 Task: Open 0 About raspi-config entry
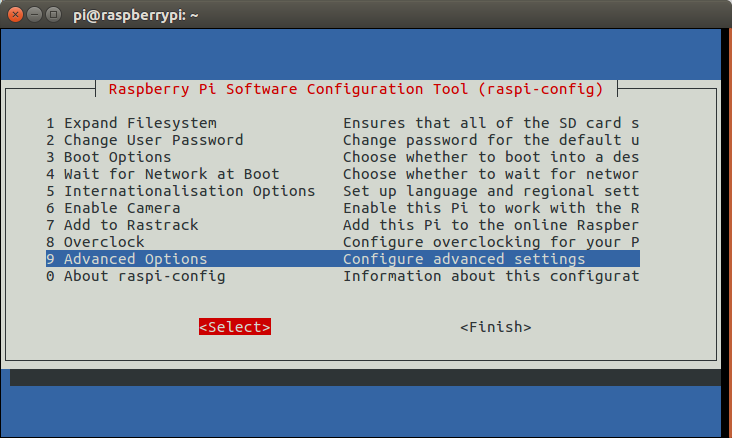pyautogui.click(x=136, y=276)
